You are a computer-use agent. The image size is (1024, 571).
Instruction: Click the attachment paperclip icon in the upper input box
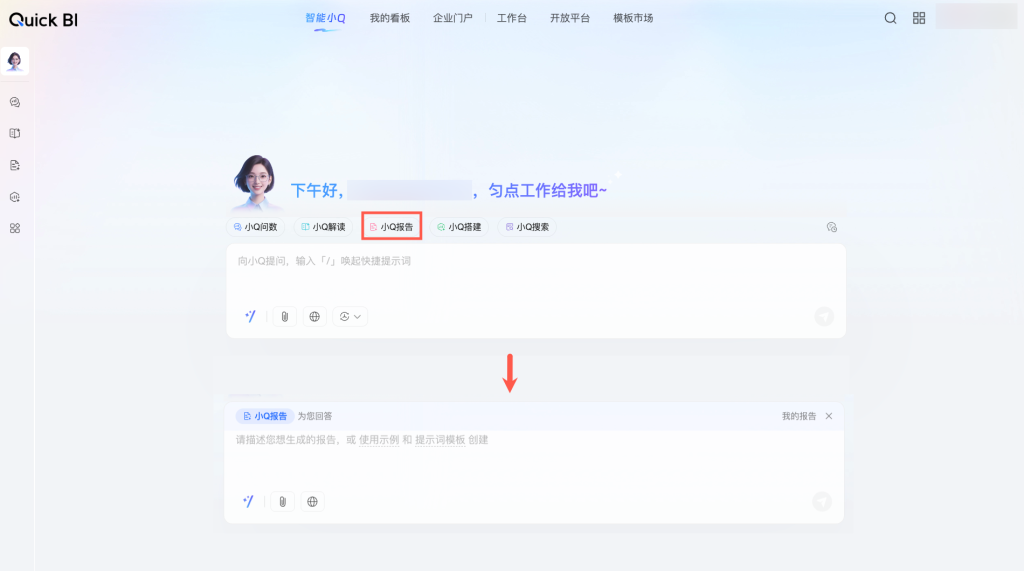tap(285, 316)
